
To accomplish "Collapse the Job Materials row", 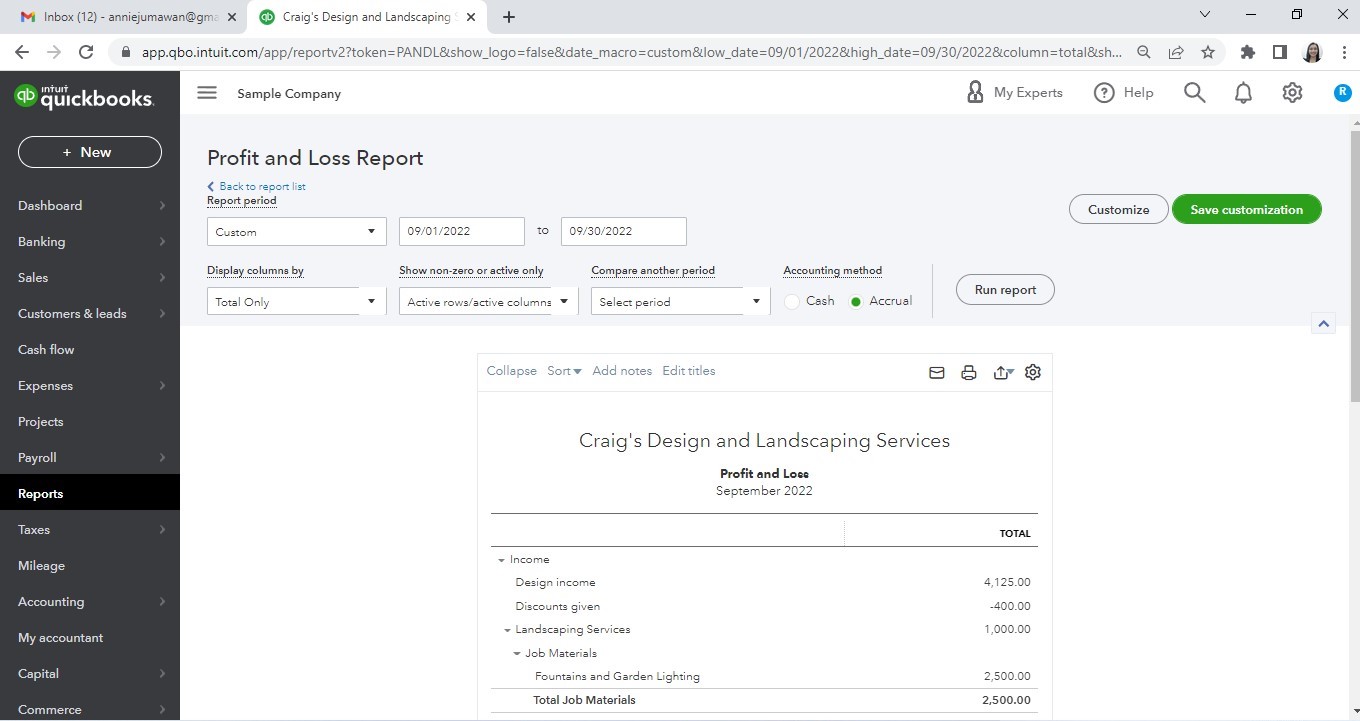I will [x=517, y=654].
